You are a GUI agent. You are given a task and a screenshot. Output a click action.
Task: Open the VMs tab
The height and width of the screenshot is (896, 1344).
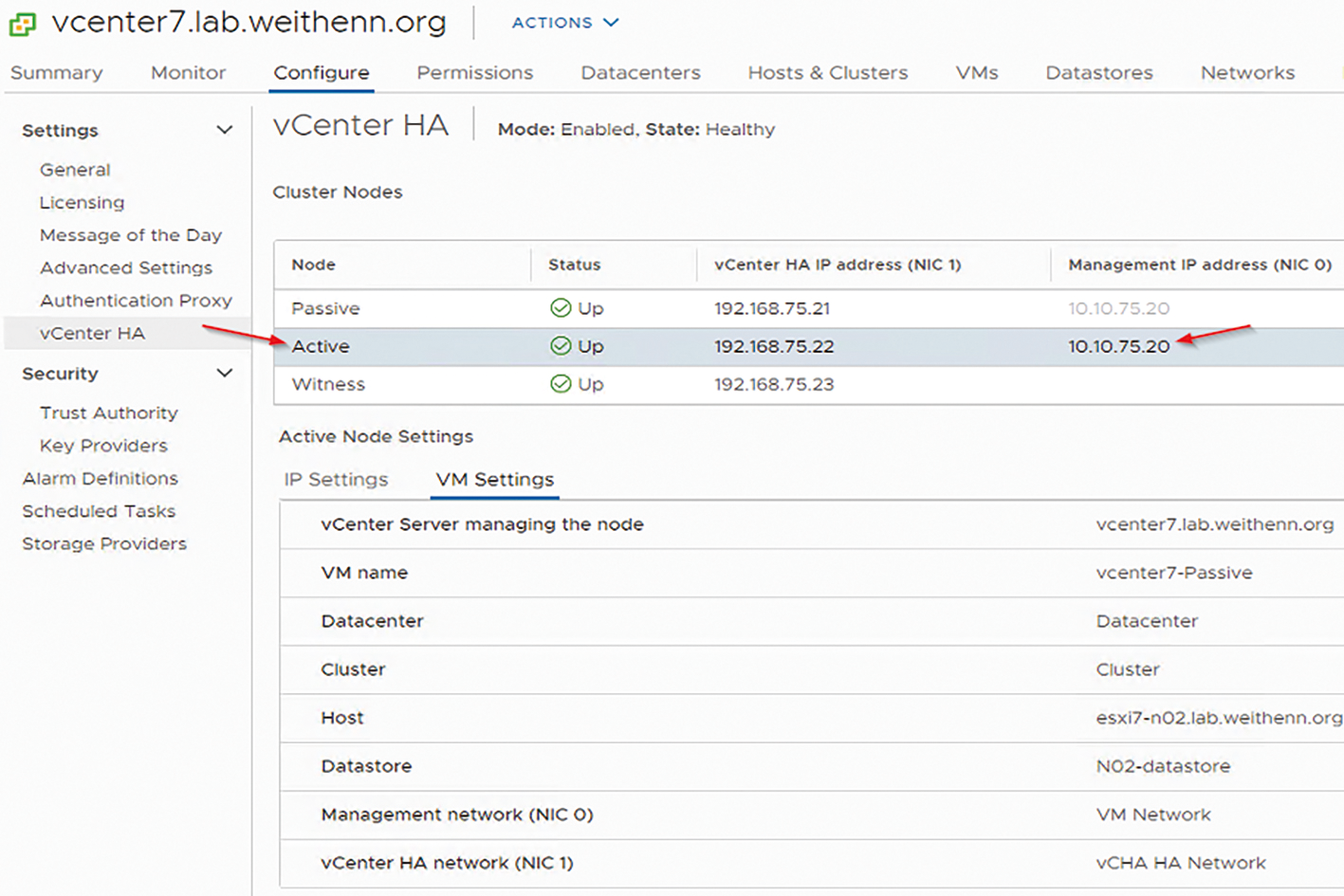[x=977, y=73]
